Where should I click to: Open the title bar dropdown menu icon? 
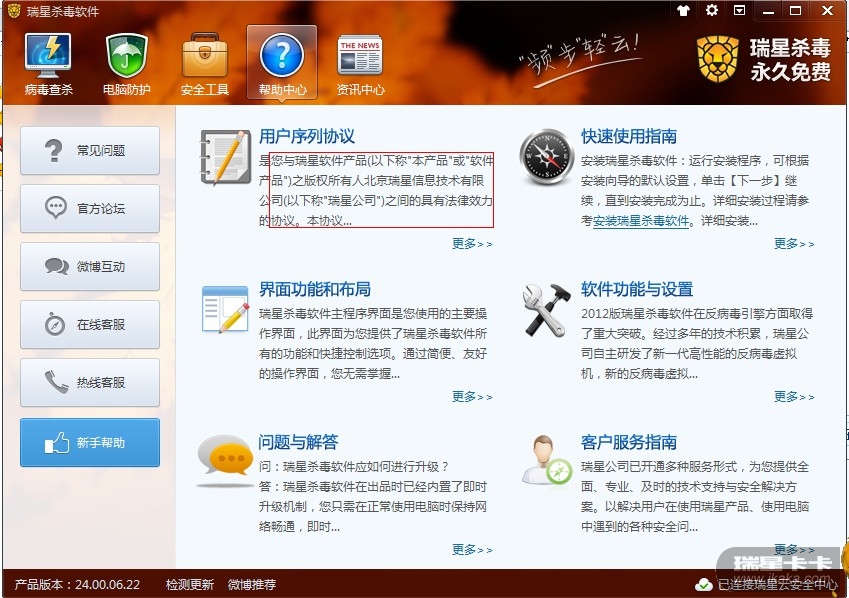pos(739,10)
